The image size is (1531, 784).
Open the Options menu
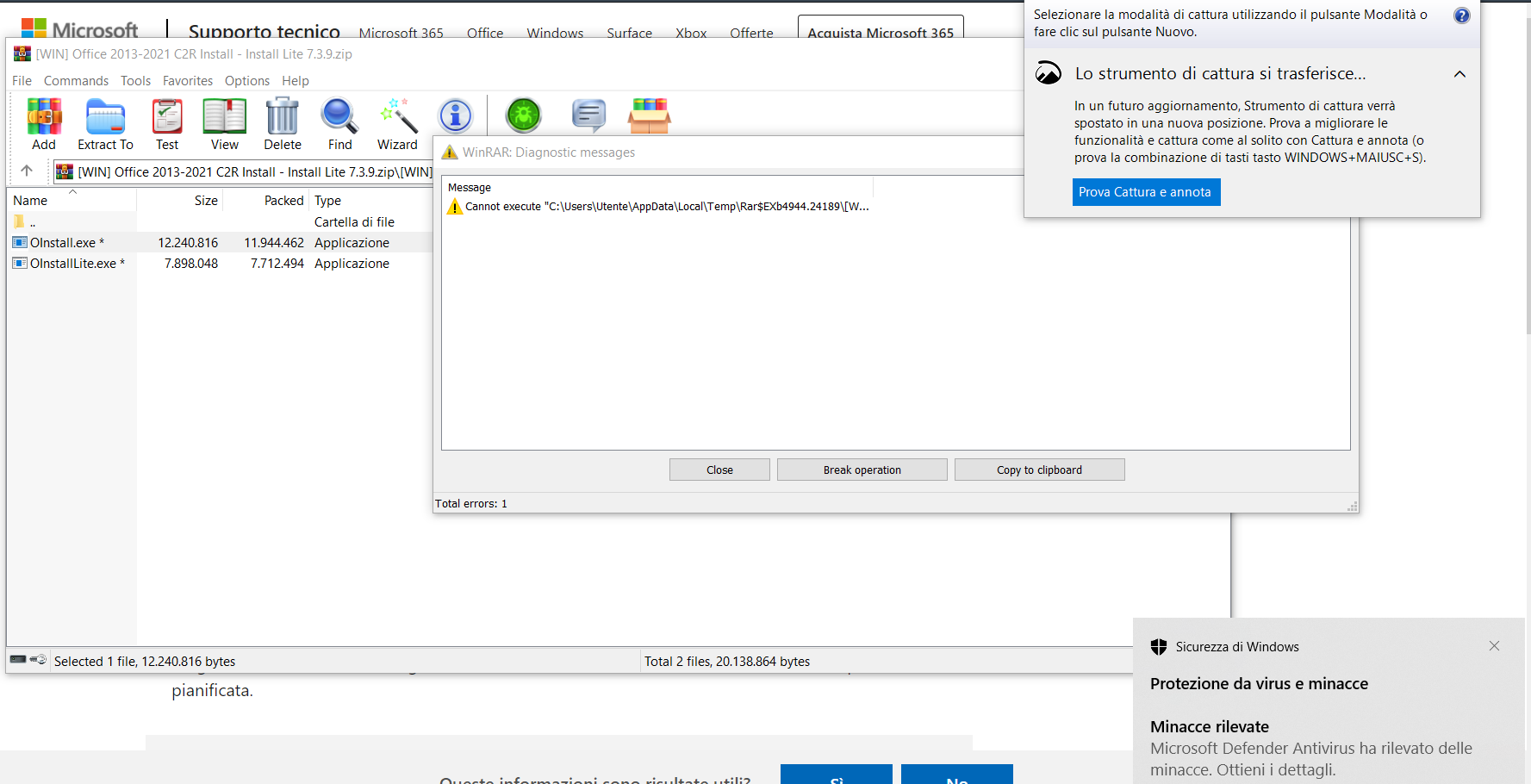click(247, 80)
